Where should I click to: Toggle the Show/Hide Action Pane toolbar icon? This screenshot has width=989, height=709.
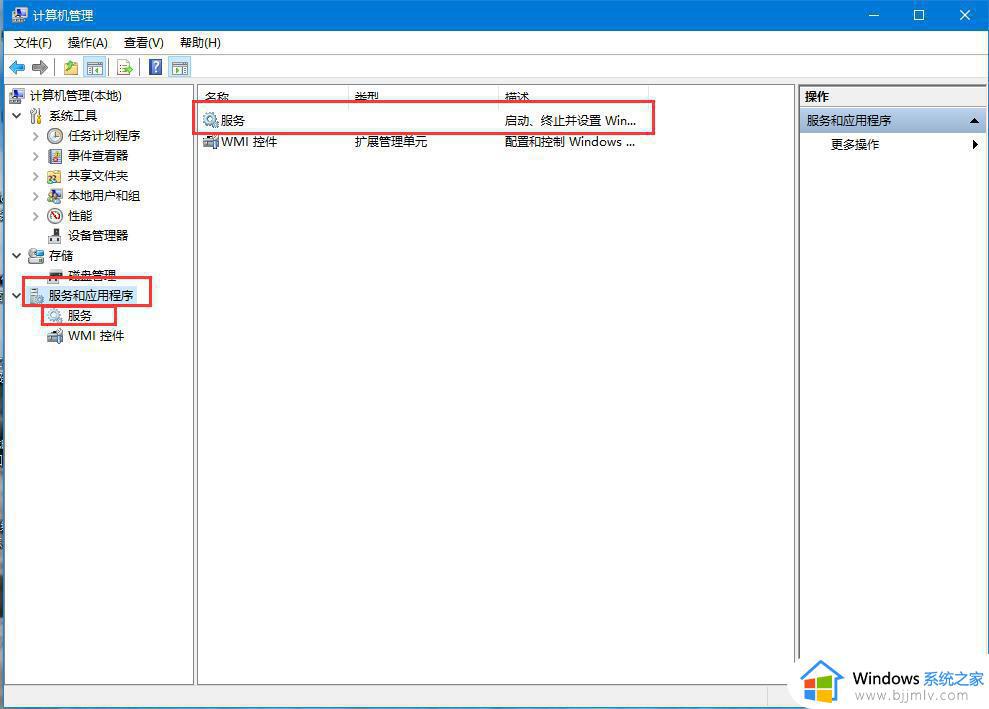point(180,68)
